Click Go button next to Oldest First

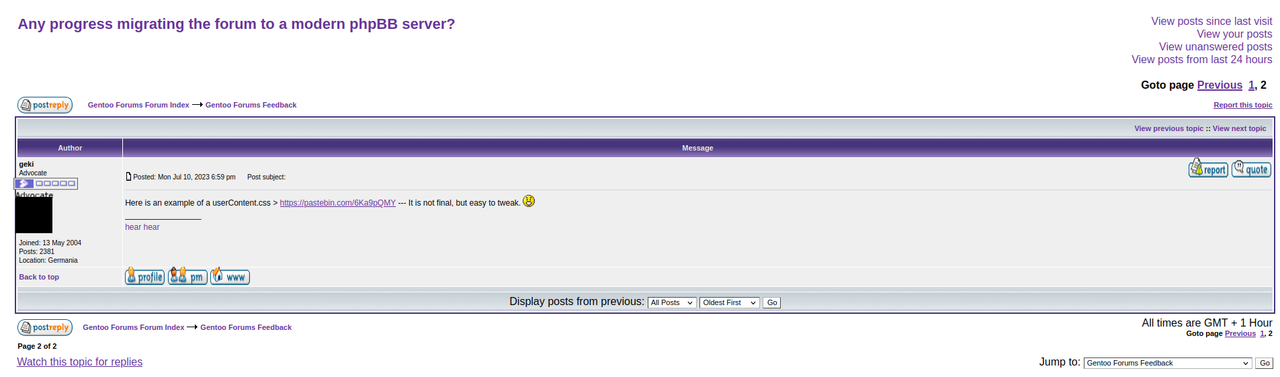[771, 302]
